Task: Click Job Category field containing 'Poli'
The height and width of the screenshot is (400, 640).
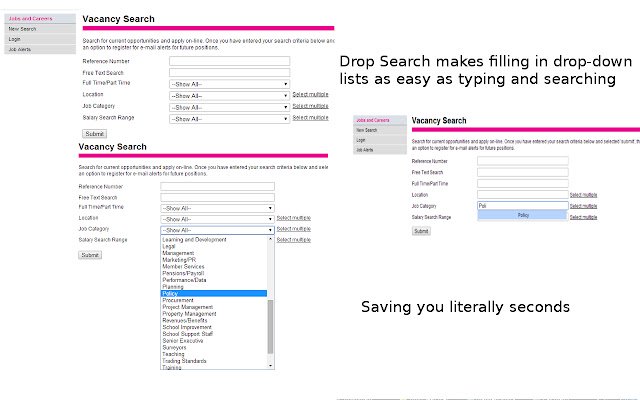Action: pos(522,206)
